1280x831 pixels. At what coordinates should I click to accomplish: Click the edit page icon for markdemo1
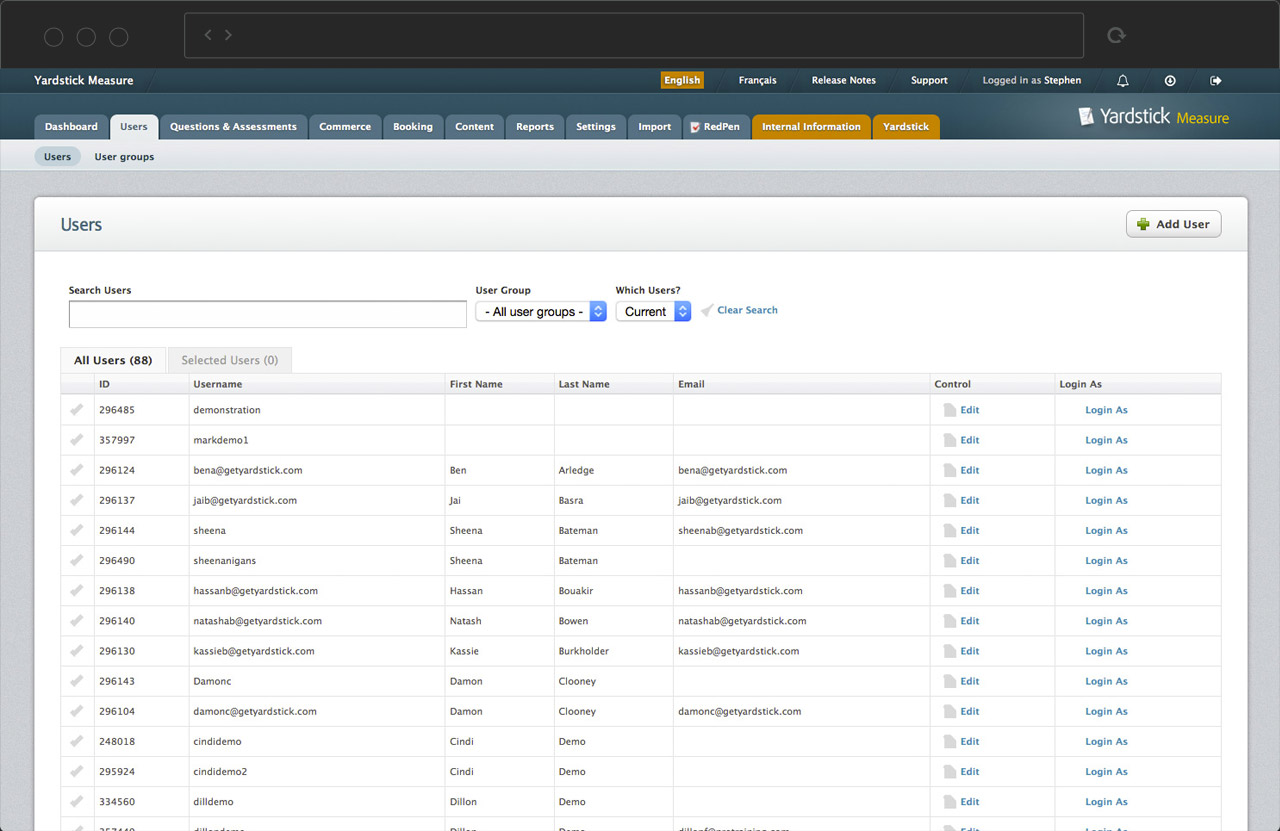[949, 440]
